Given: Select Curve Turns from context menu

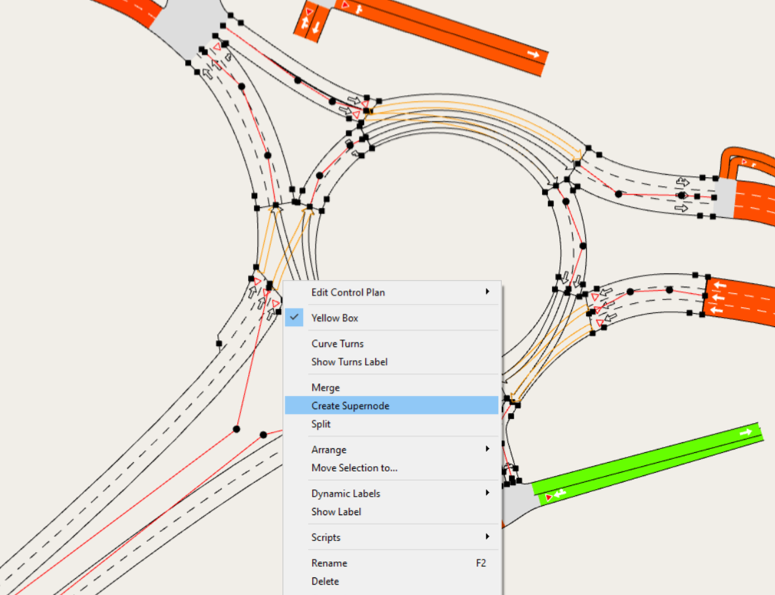Looking at the screenshot, I should [391, 343].
